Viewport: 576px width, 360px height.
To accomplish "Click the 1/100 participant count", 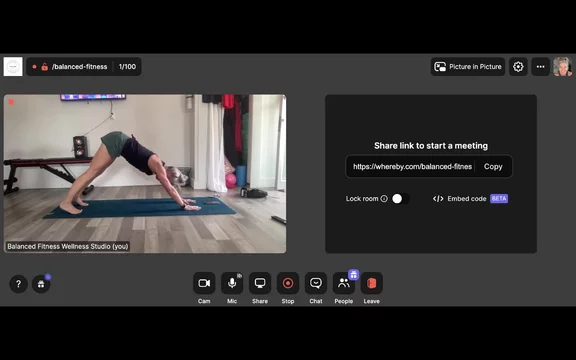I will 127,66.
